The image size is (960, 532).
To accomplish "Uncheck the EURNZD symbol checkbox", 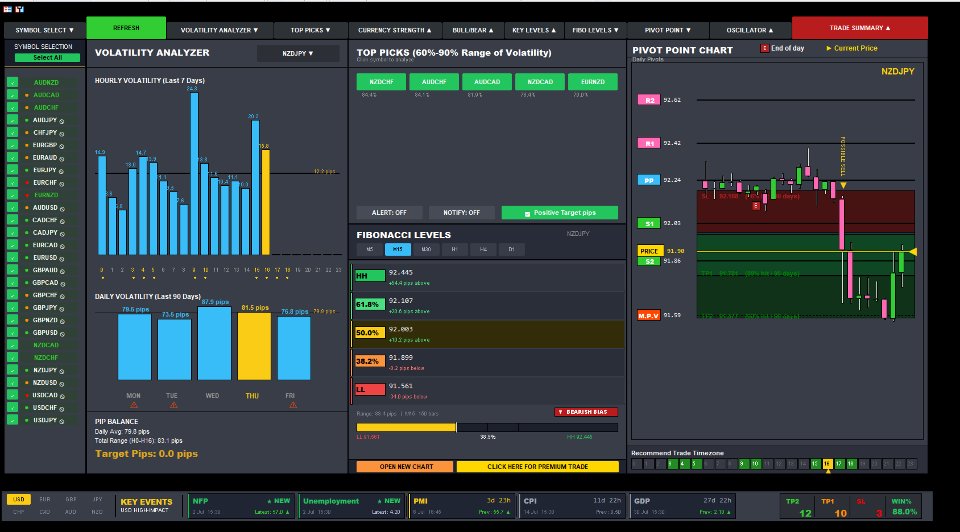I will click(12, 195).
